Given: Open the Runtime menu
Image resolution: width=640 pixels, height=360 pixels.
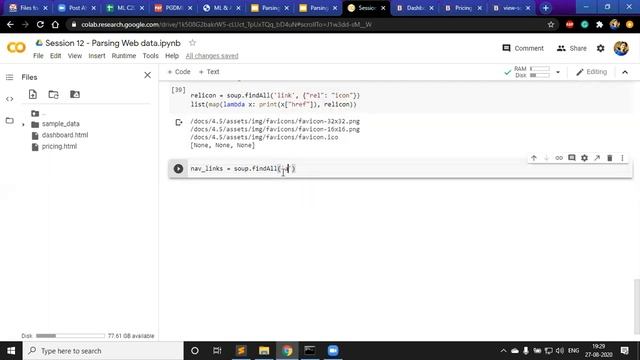Looking at the screenshot, I should 124,56.
